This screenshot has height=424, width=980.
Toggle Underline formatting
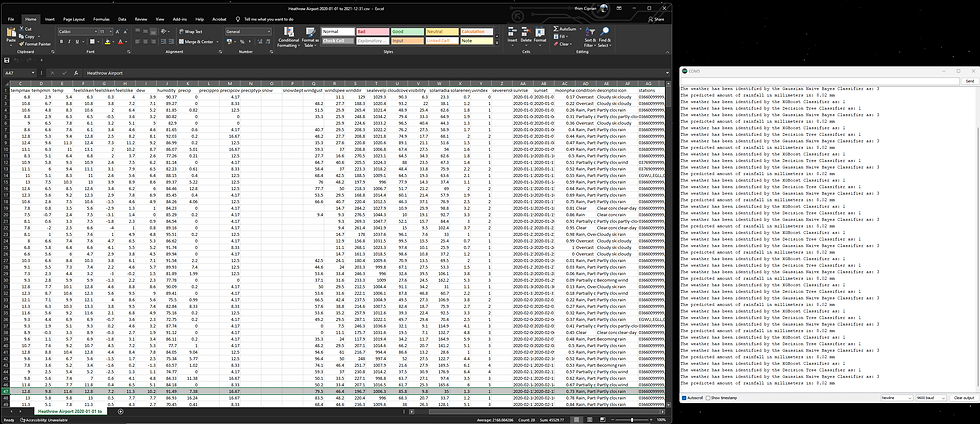coord(77,41)
